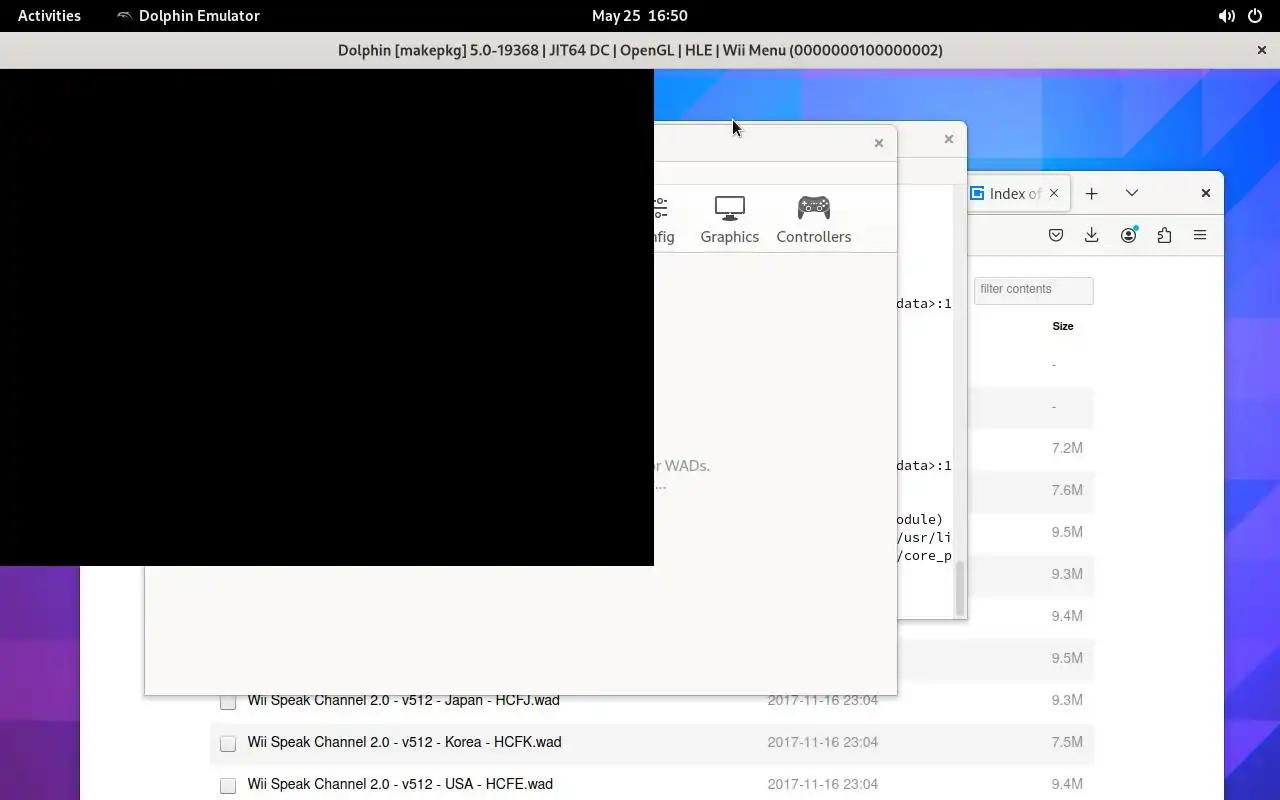Select the 7.2M size cell
The height and width of the screenshot is (800, 1280).
coord(1067,448)
